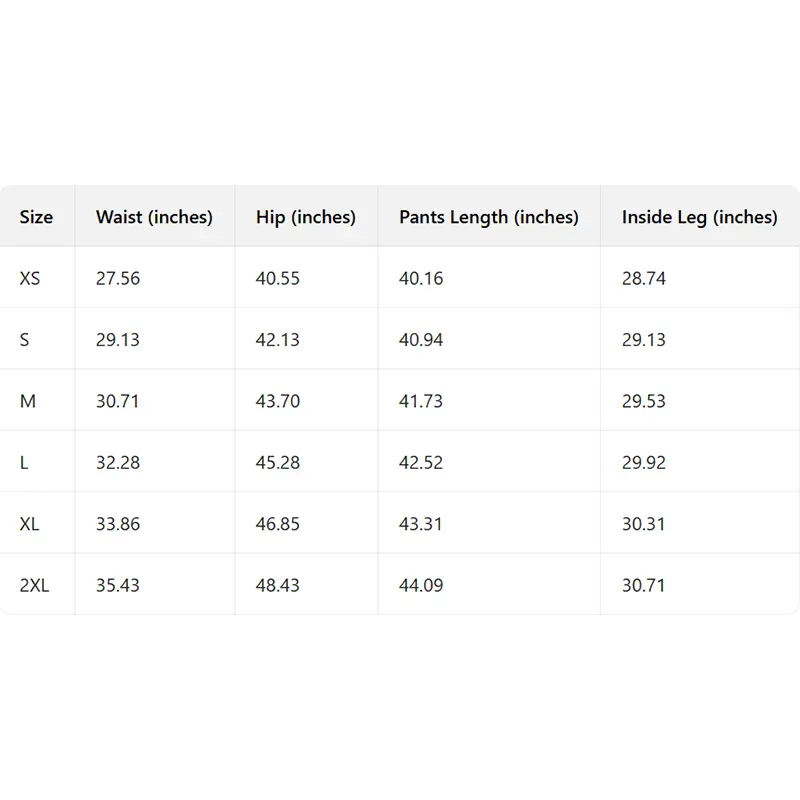Click the XL size row label
The height and width of the screenshot is (800, 800).
(30, 524)
